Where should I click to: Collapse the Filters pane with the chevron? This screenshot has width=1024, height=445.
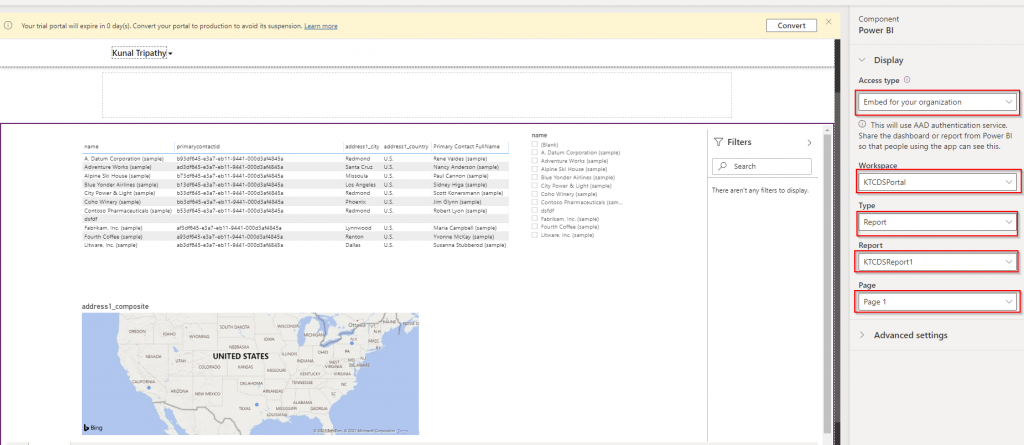tap(809, 142)
